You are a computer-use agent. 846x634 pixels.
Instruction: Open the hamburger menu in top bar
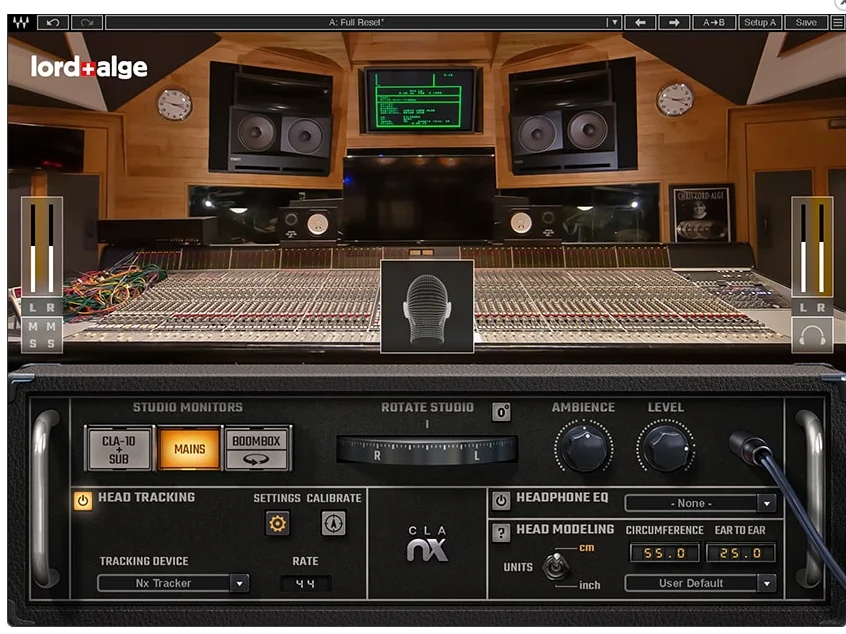[837, 23]
